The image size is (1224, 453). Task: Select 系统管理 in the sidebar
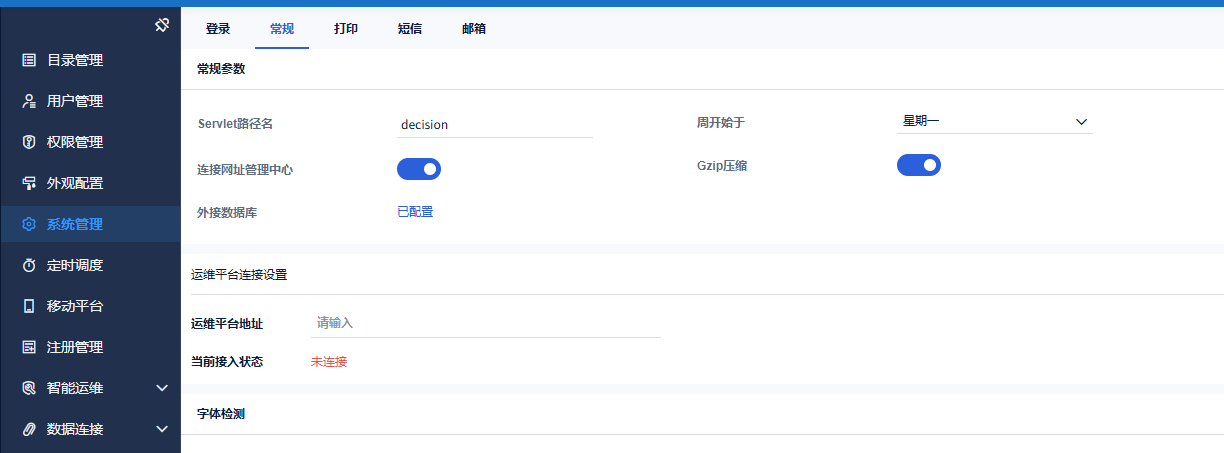pyautogui.click(x=90, y=224)
